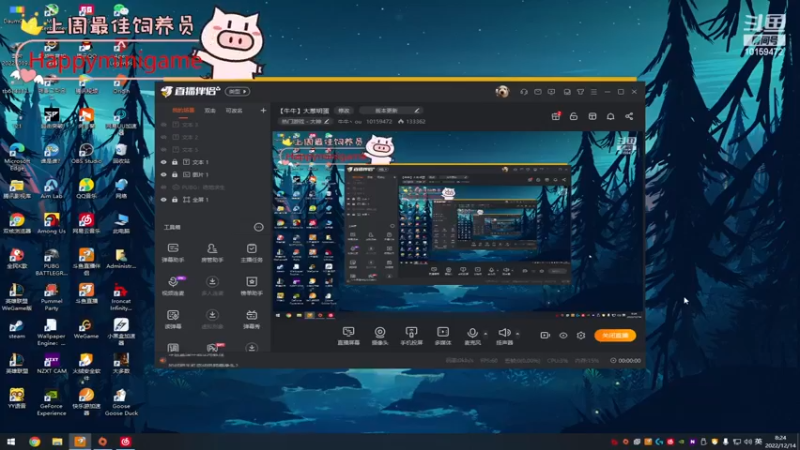
Task: Click the 扬声器 speaker icon
Action: [x=504, y=333]
